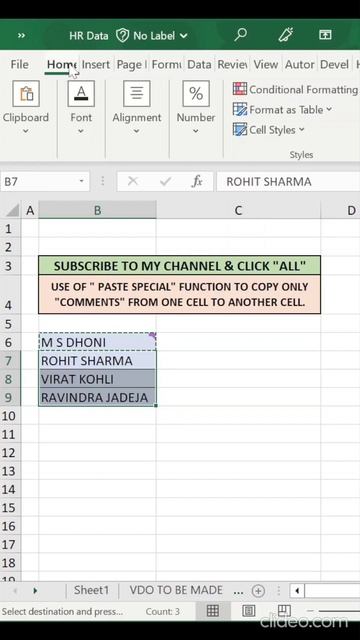Viewport: 360px width, 640px height.
Task: Click the horizontal scrollbar left arrow
Action: (x=297, y=591)
